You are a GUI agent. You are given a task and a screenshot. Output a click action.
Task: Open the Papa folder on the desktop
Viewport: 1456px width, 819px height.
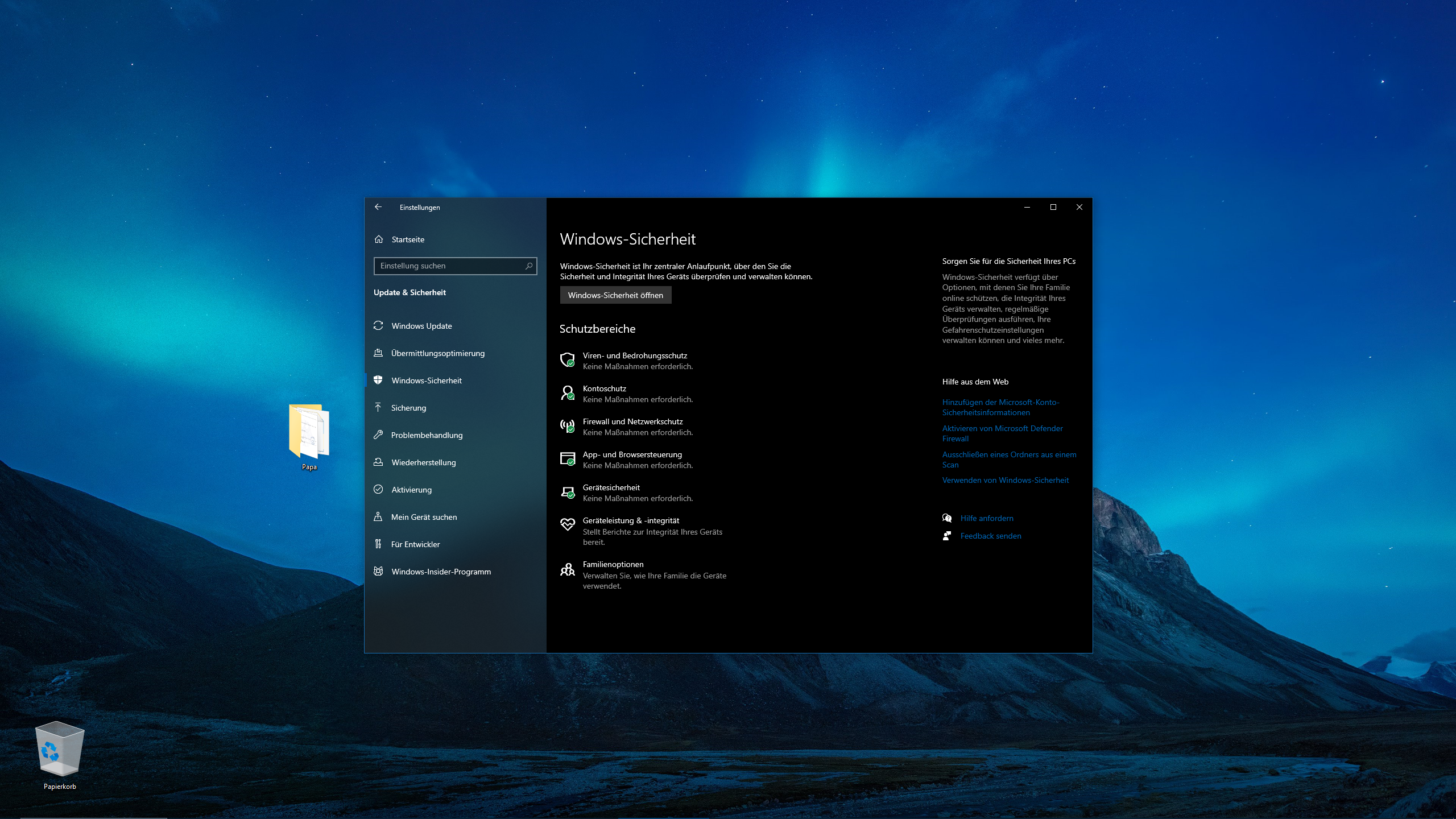point(309,431)
